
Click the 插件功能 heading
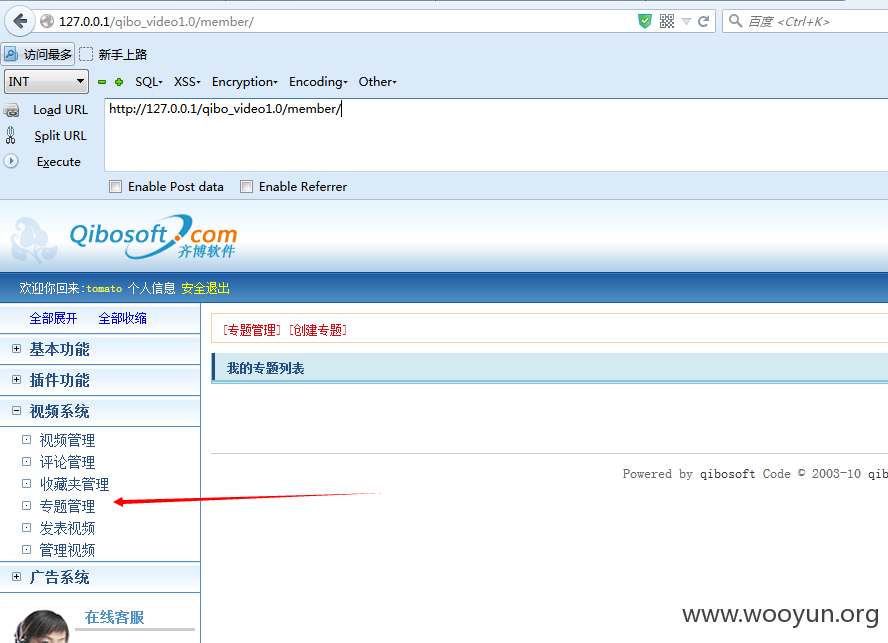tap(59, 380)
